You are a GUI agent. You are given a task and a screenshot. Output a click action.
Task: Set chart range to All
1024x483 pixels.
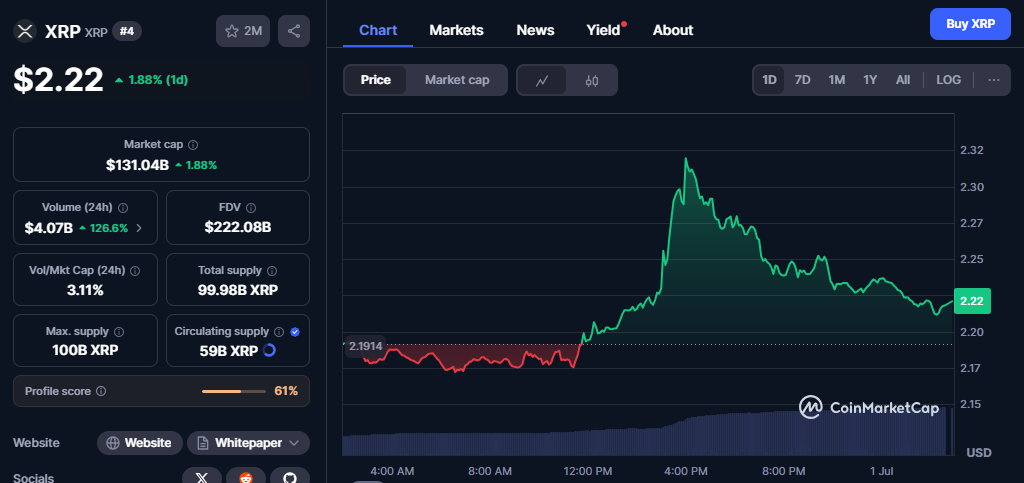tap(903, 80)
